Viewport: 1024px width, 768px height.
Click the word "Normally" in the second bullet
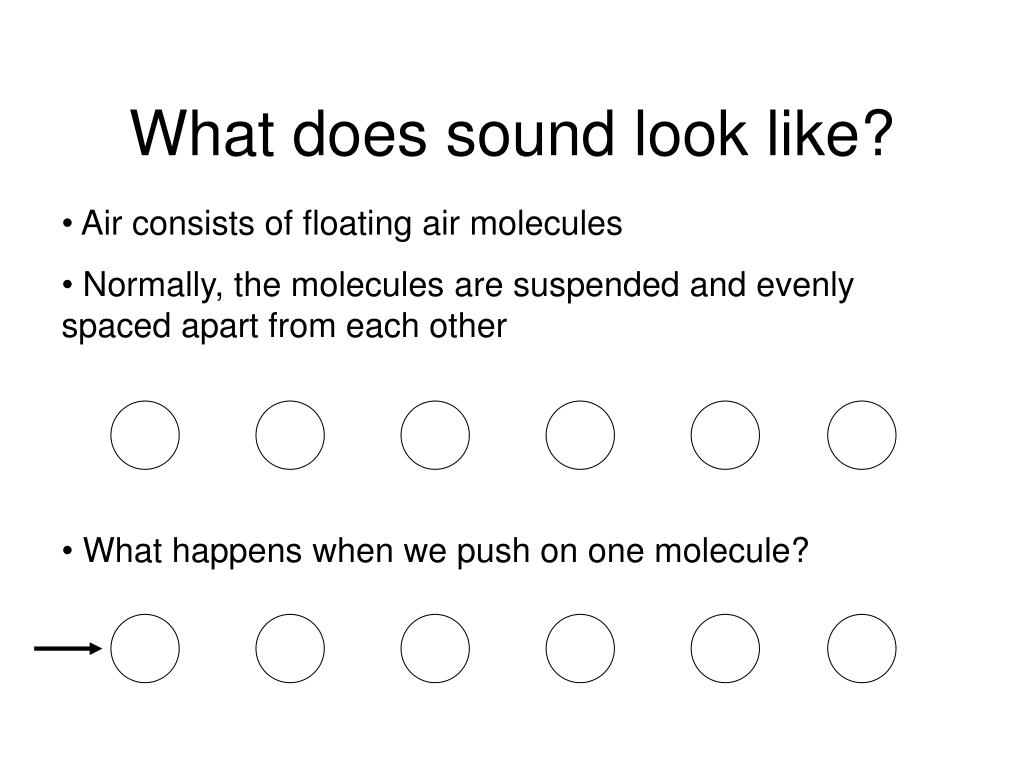pyautogui.click(x=150, y=286)
